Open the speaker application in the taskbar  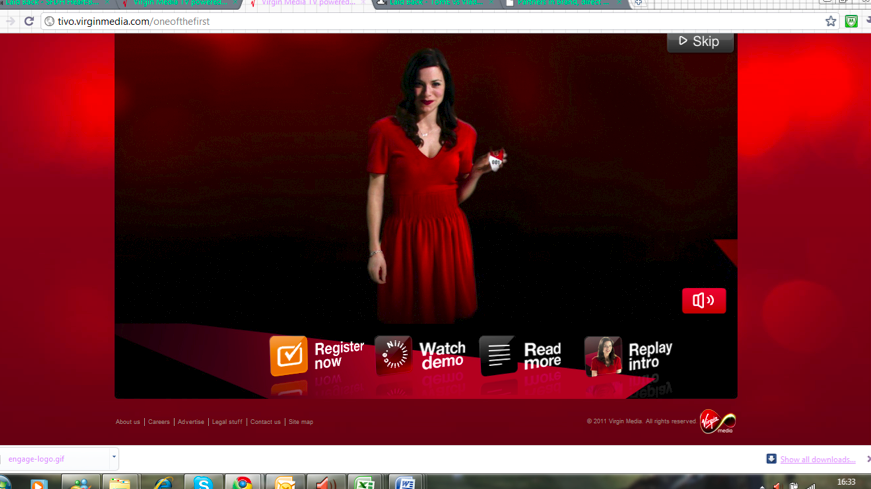pyautogui.click(x=326, y=482)
